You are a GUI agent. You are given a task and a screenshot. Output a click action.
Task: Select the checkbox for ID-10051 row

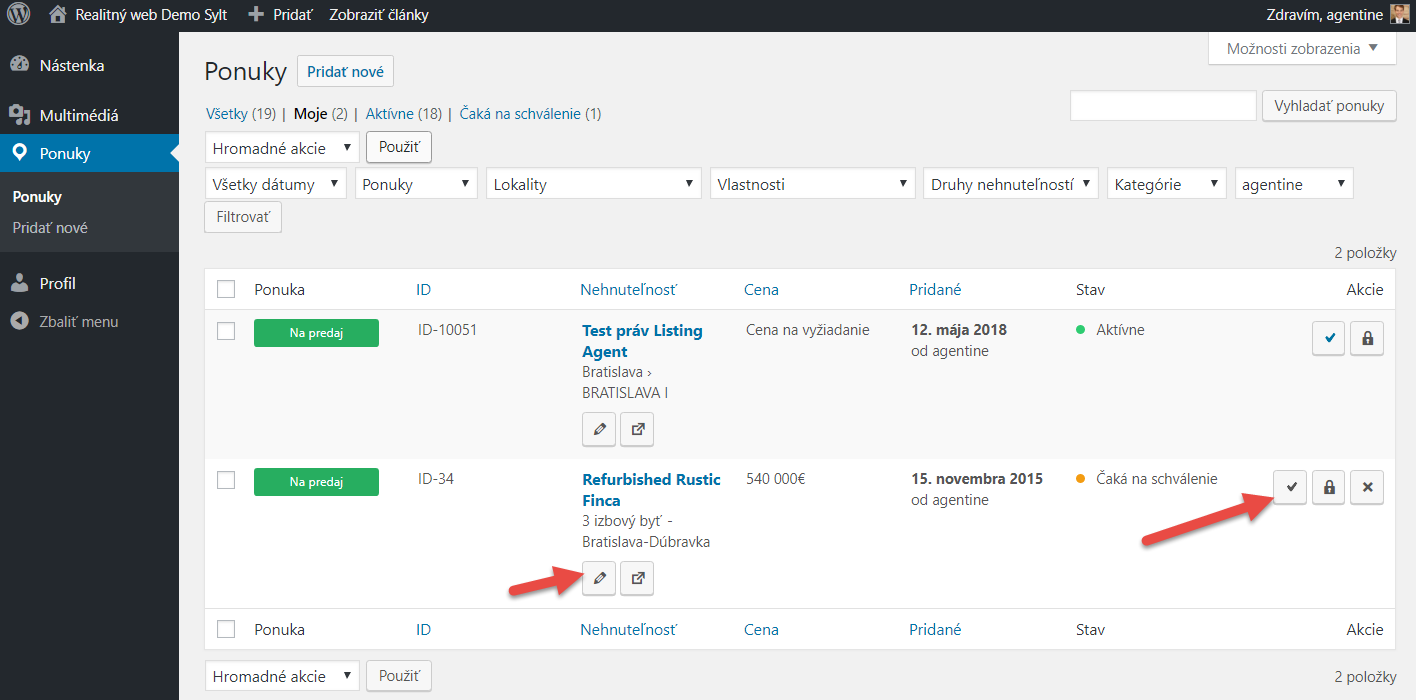point(226,331)
